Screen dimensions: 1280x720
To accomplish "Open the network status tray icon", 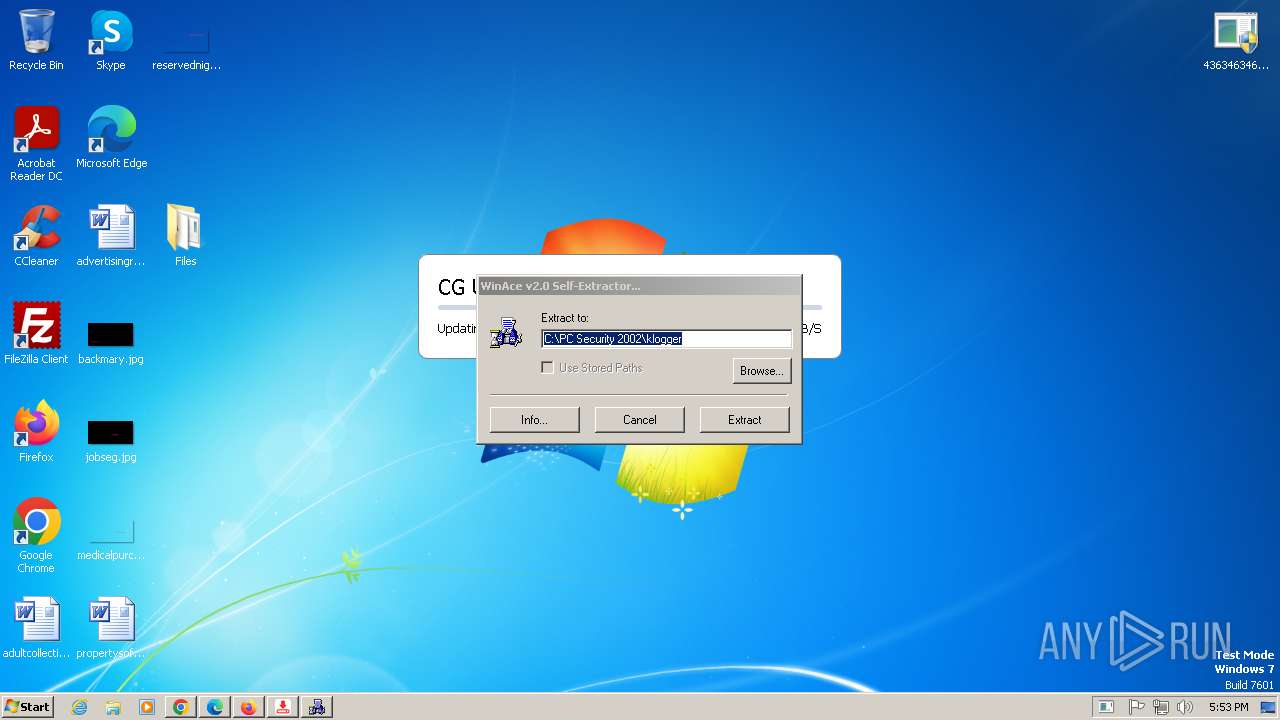I will pos(1160,707).
